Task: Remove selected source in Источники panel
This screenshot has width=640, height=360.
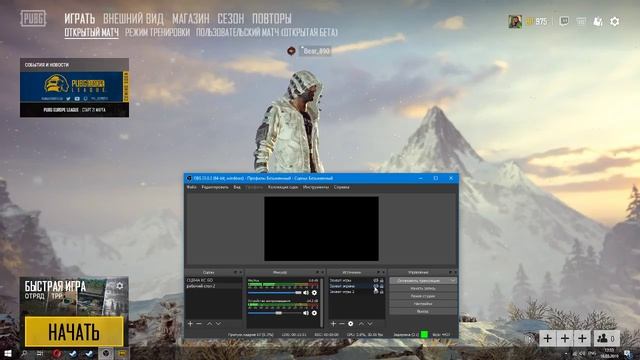Action: [342, 324]
